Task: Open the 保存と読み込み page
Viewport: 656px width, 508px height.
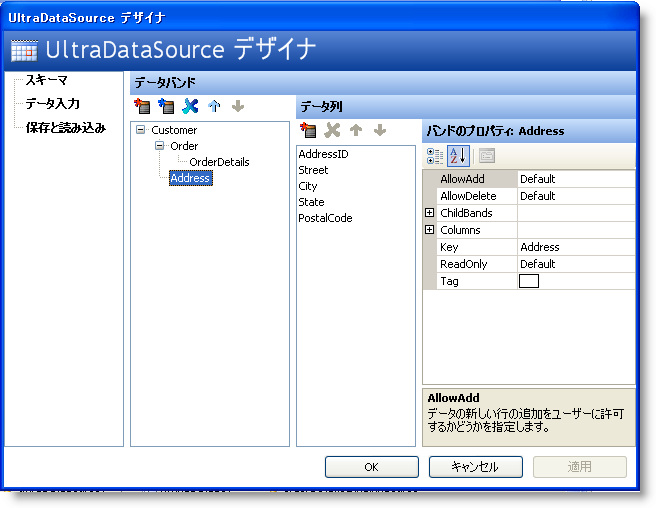Action: [66, 128]
